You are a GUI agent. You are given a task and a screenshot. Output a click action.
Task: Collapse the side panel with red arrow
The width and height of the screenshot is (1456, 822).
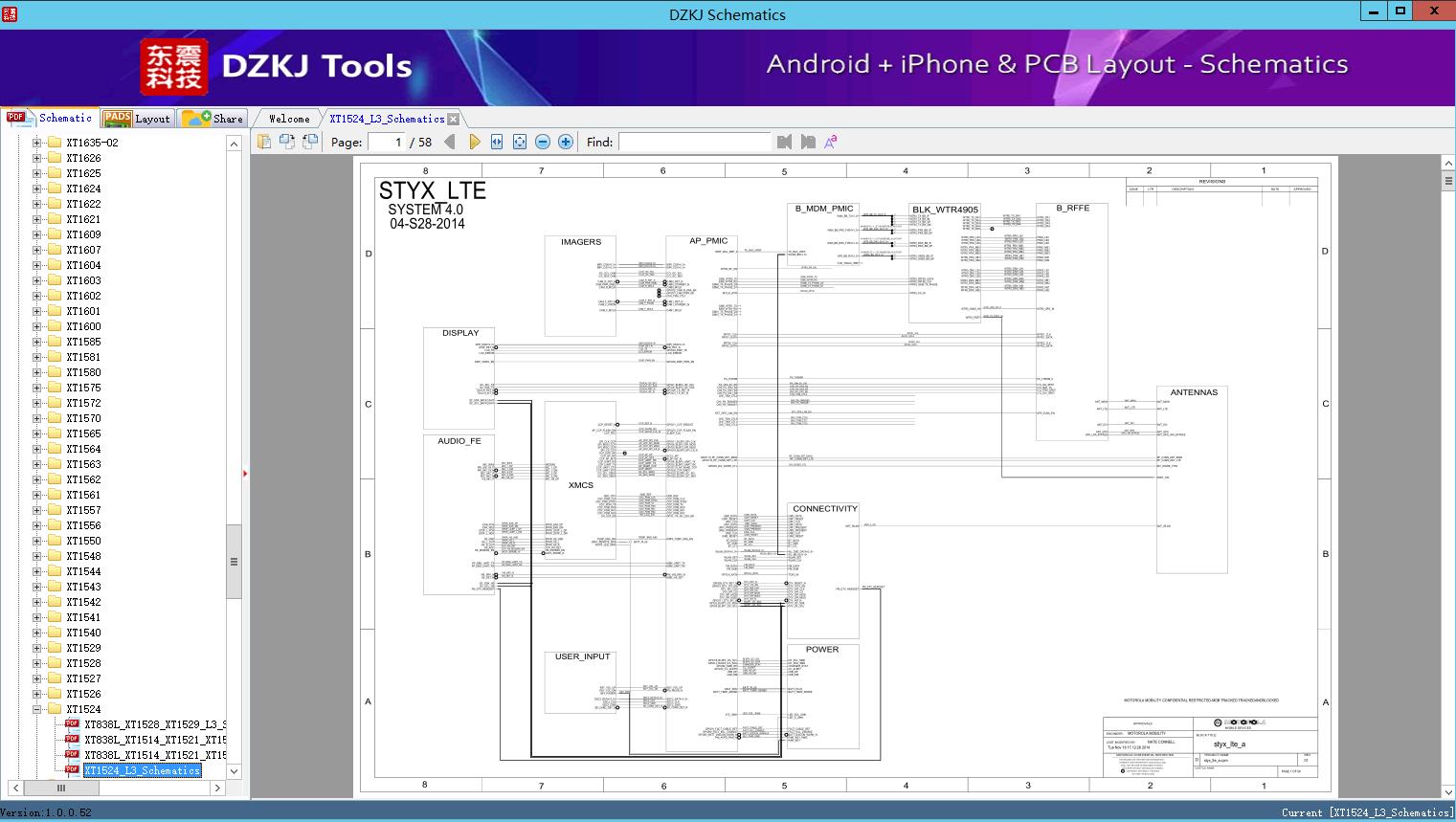[x=245, y=473]
